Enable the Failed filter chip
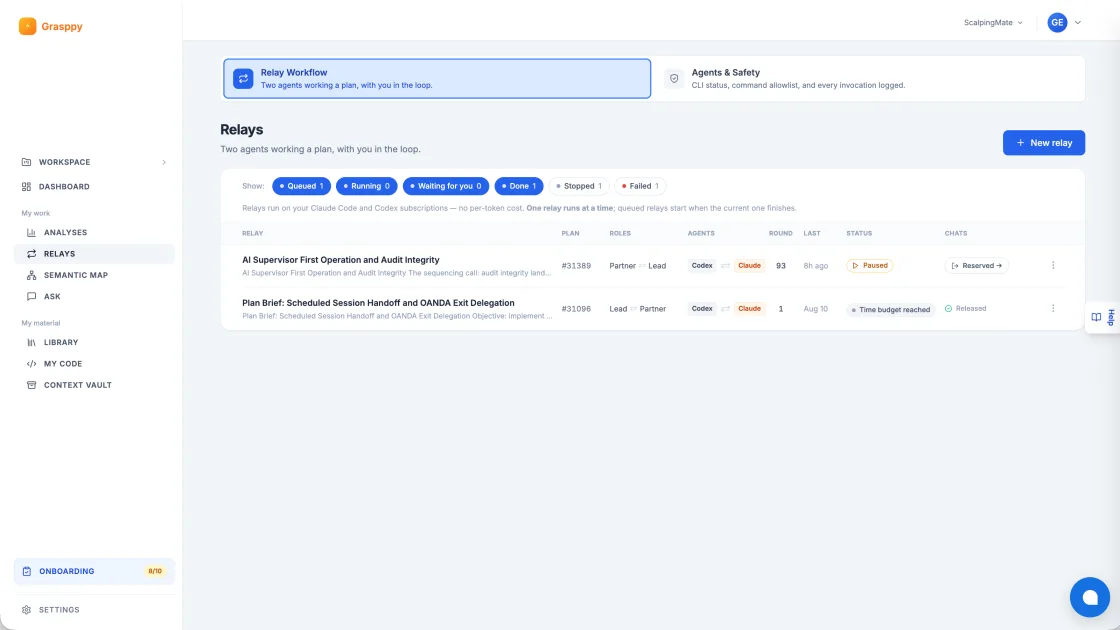Image resolution: width=1120 pixels, height=630 pixels. (640, 186)
